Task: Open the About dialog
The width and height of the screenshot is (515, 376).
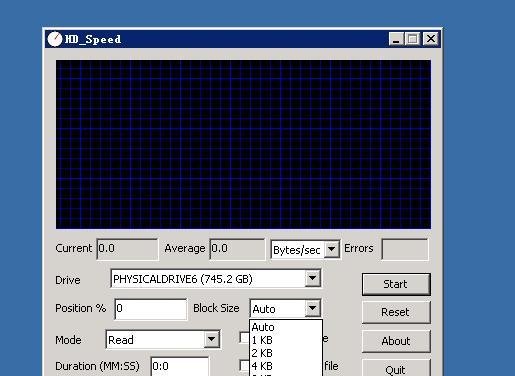Action: 396,341
